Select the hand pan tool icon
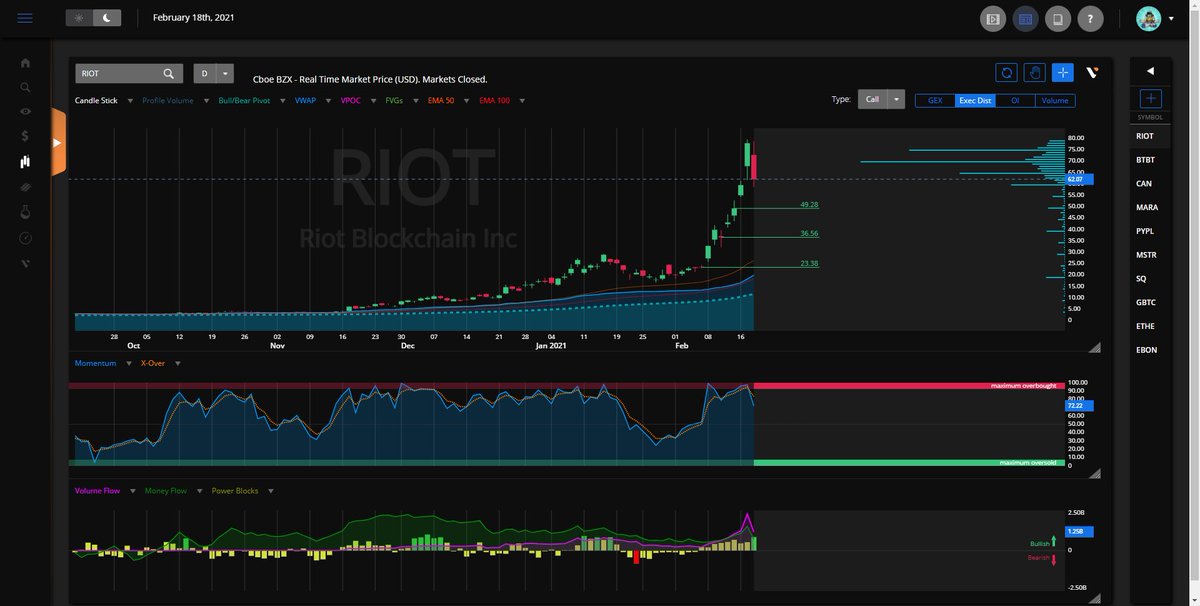1200x606 pixels. coord(1035,72)
